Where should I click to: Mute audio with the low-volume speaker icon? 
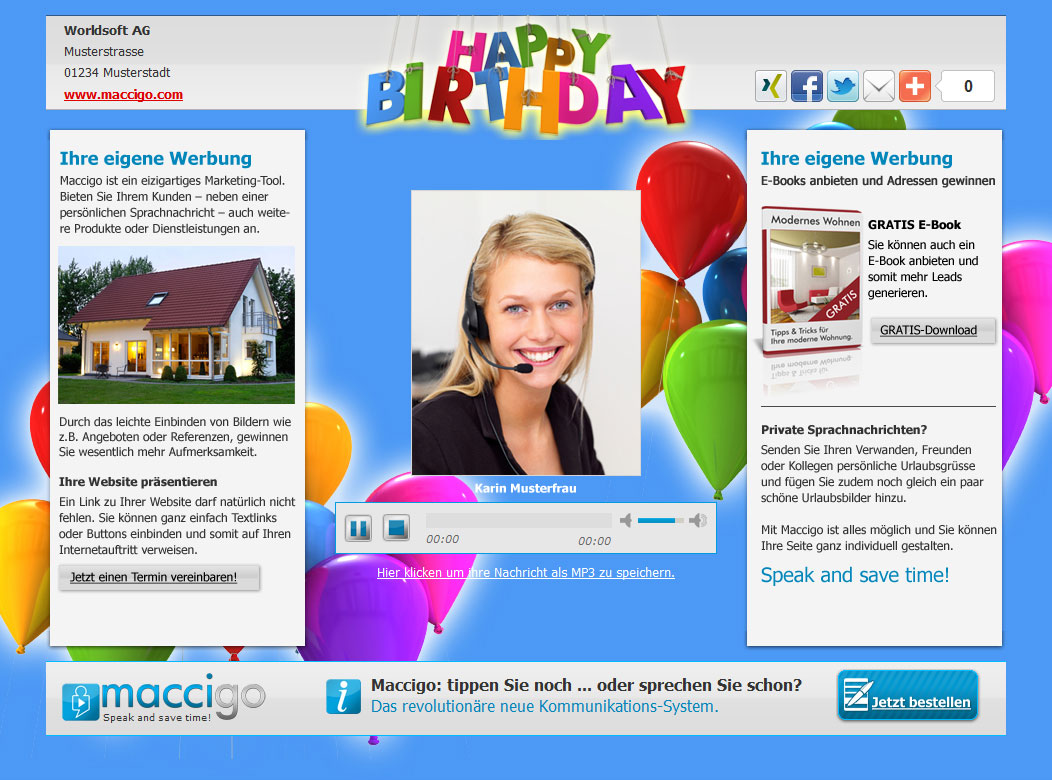(626, 520)
